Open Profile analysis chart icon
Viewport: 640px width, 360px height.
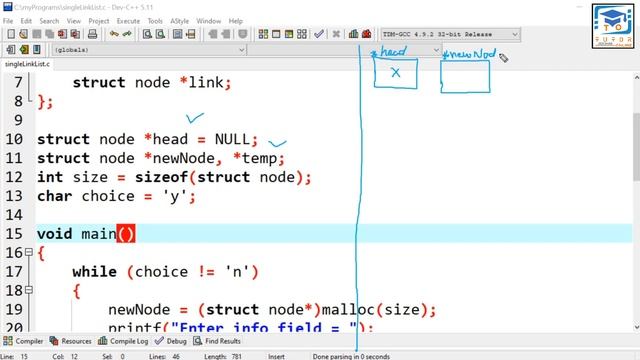coord(353,34)
